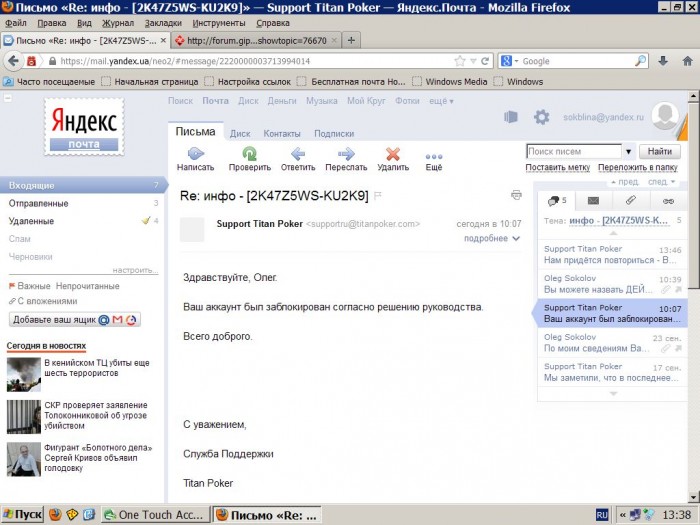
Task: Reload page with address bar refresh icon
Action: tap(485, 61)
